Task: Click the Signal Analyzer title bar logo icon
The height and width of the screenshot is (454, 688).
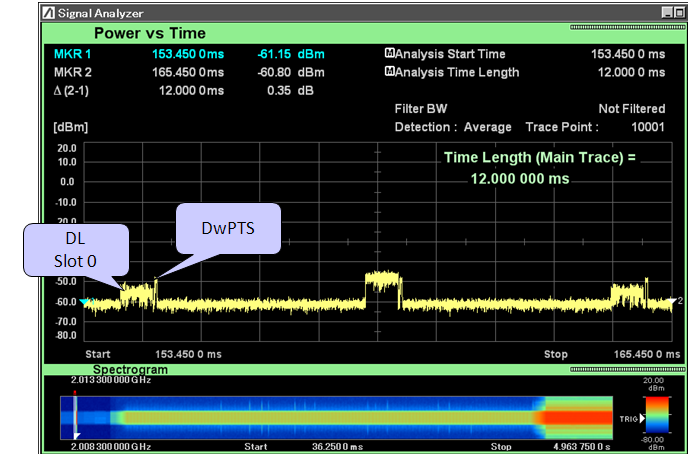Action: [49, 13]
